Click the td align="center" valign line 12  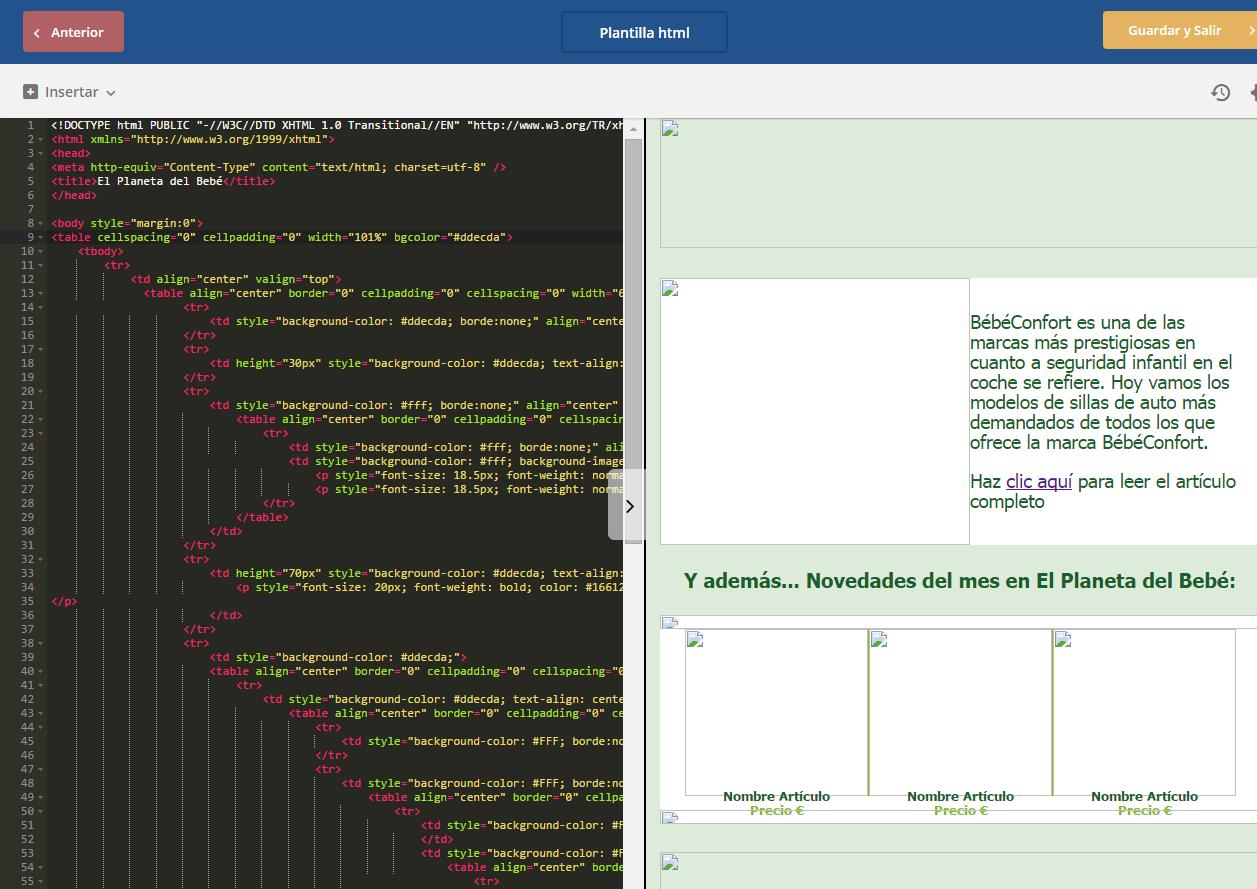[236, 280]
